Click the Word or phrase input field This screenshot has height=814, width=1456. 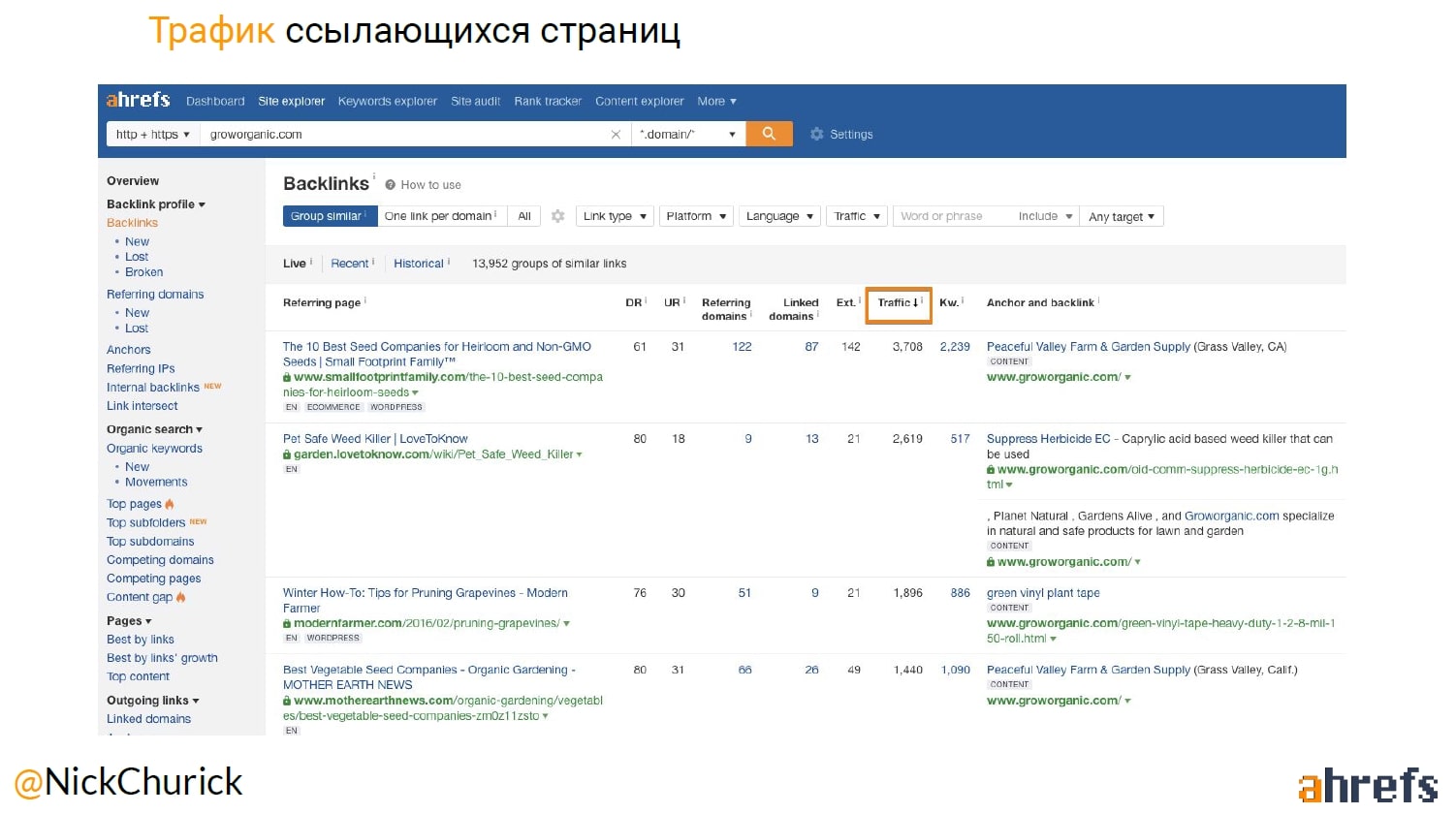(950, 216)
